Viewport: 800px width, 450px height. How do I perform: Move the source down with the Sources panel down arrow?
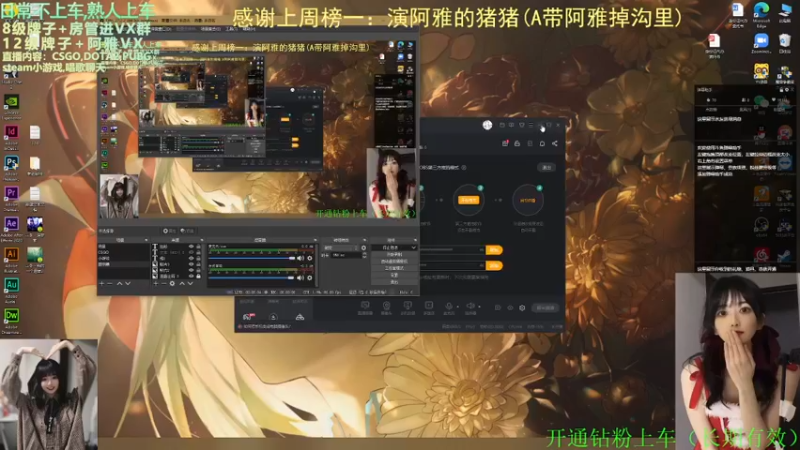(190, 284)
